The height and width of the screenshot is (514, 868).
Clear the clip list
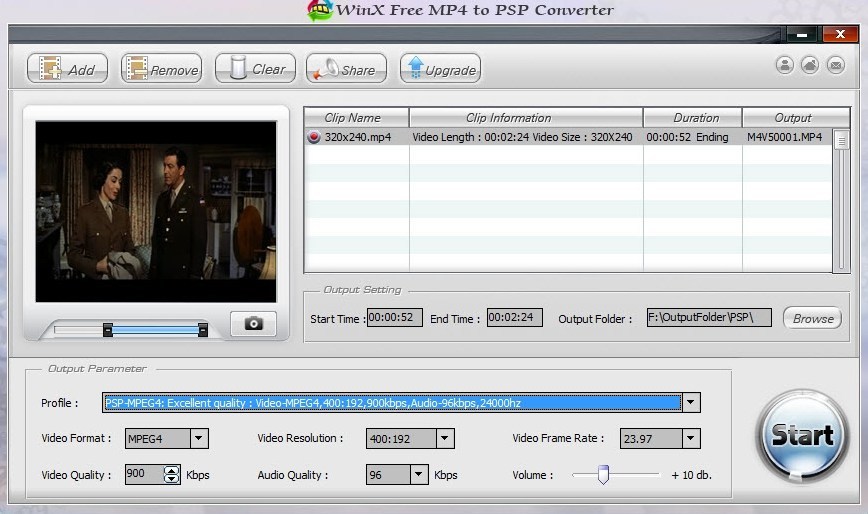coord(255,69)
